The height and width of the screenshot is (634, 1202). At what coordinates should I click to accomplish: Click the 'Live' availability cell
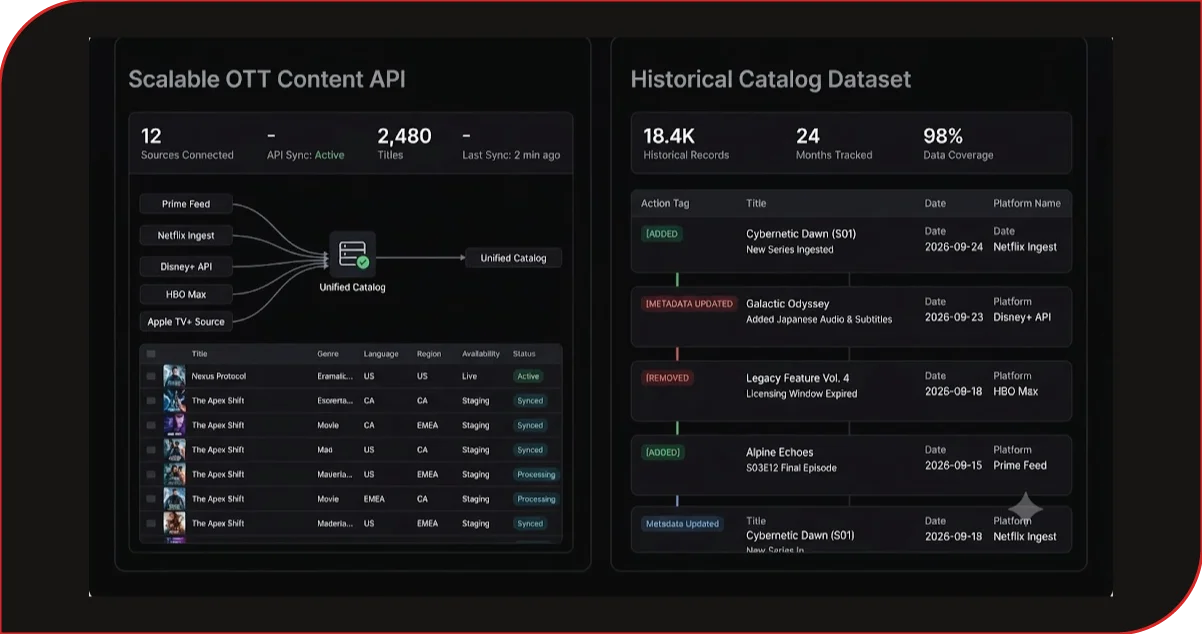tap(470, 377)
